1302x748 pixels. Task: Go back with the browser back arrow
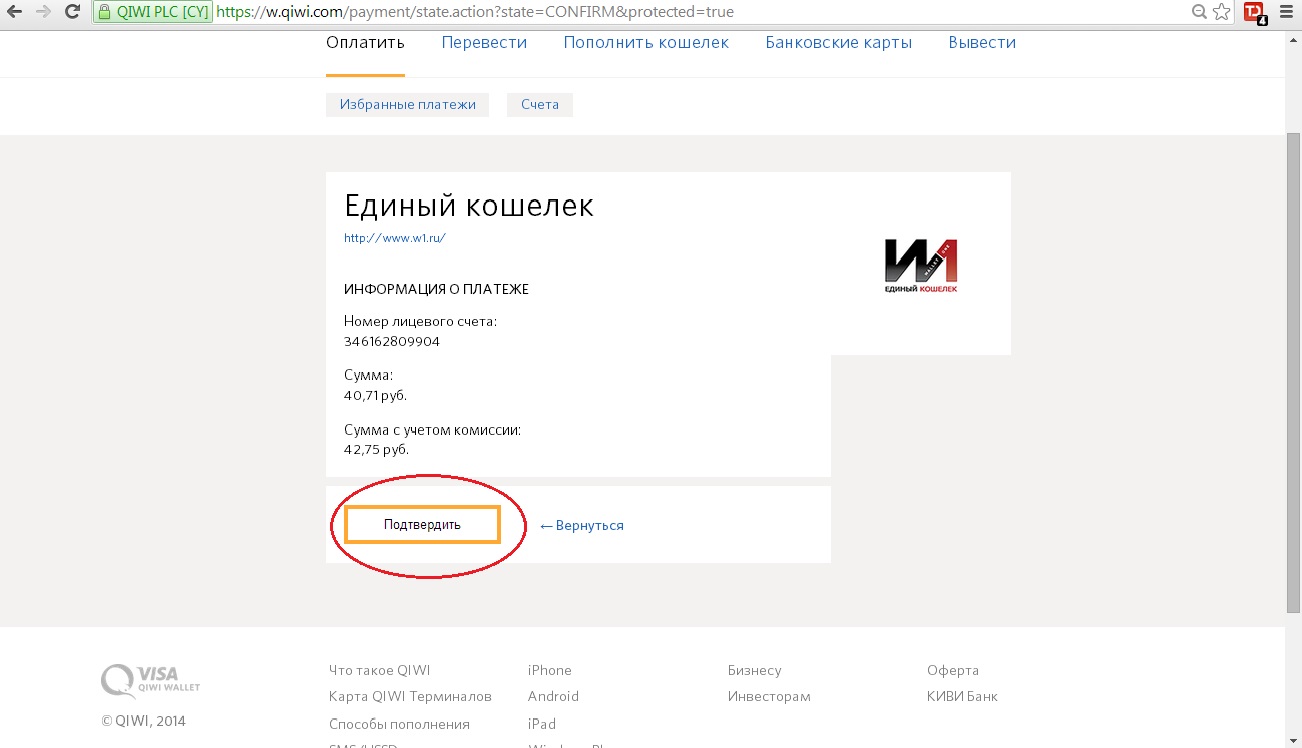[14, 12]
